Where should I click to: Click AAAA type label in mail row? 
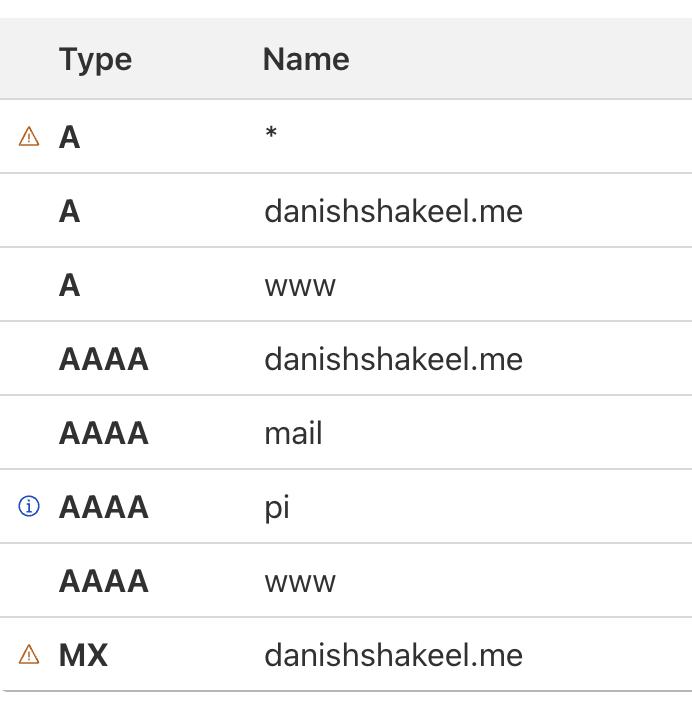[x=104, y=433]
